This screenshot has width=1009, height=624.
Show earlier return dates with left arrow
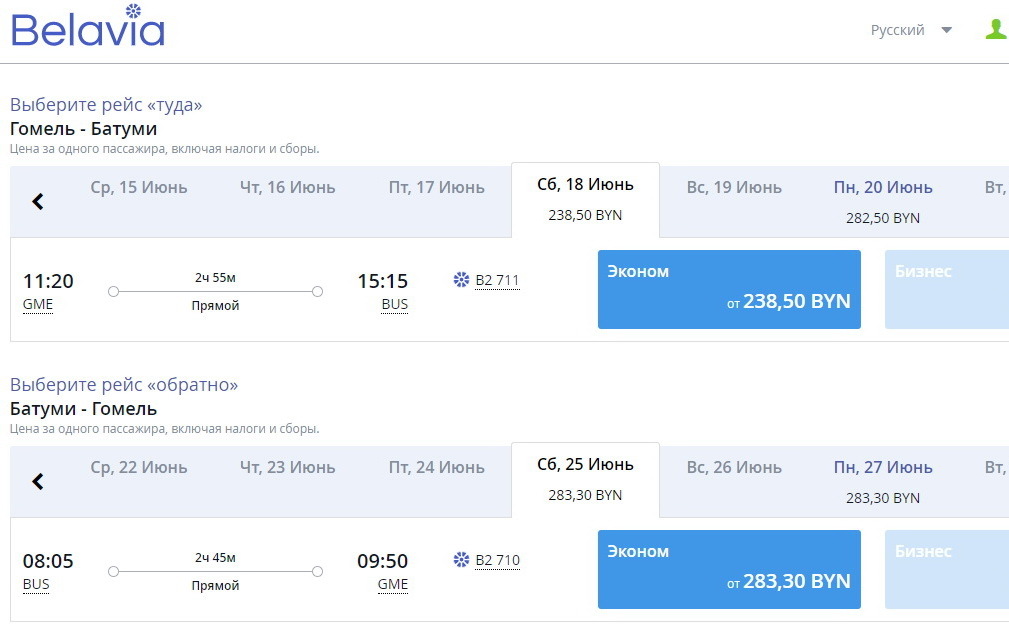38,482
